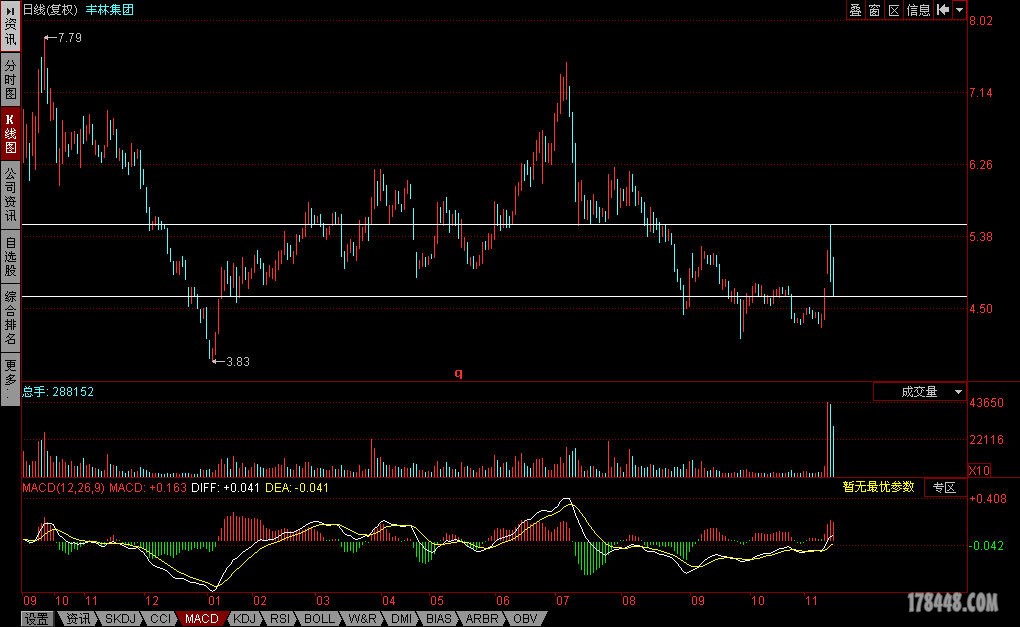Open the 信息 info panel
Image resolution: width=1020 pixels, height=627 pixels.
[x=918, y=10]
